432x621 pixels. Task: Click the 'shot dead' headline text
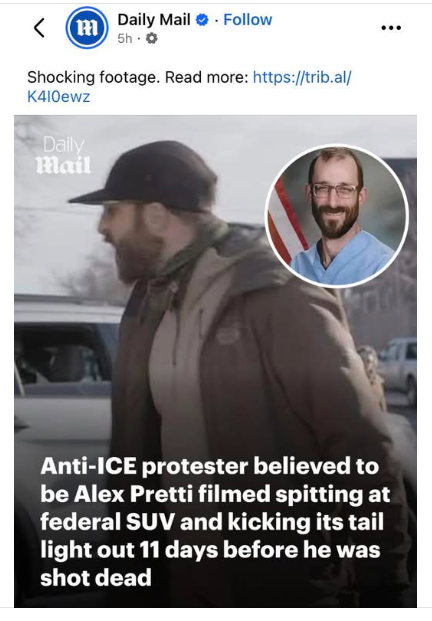(x=96, y=577)
